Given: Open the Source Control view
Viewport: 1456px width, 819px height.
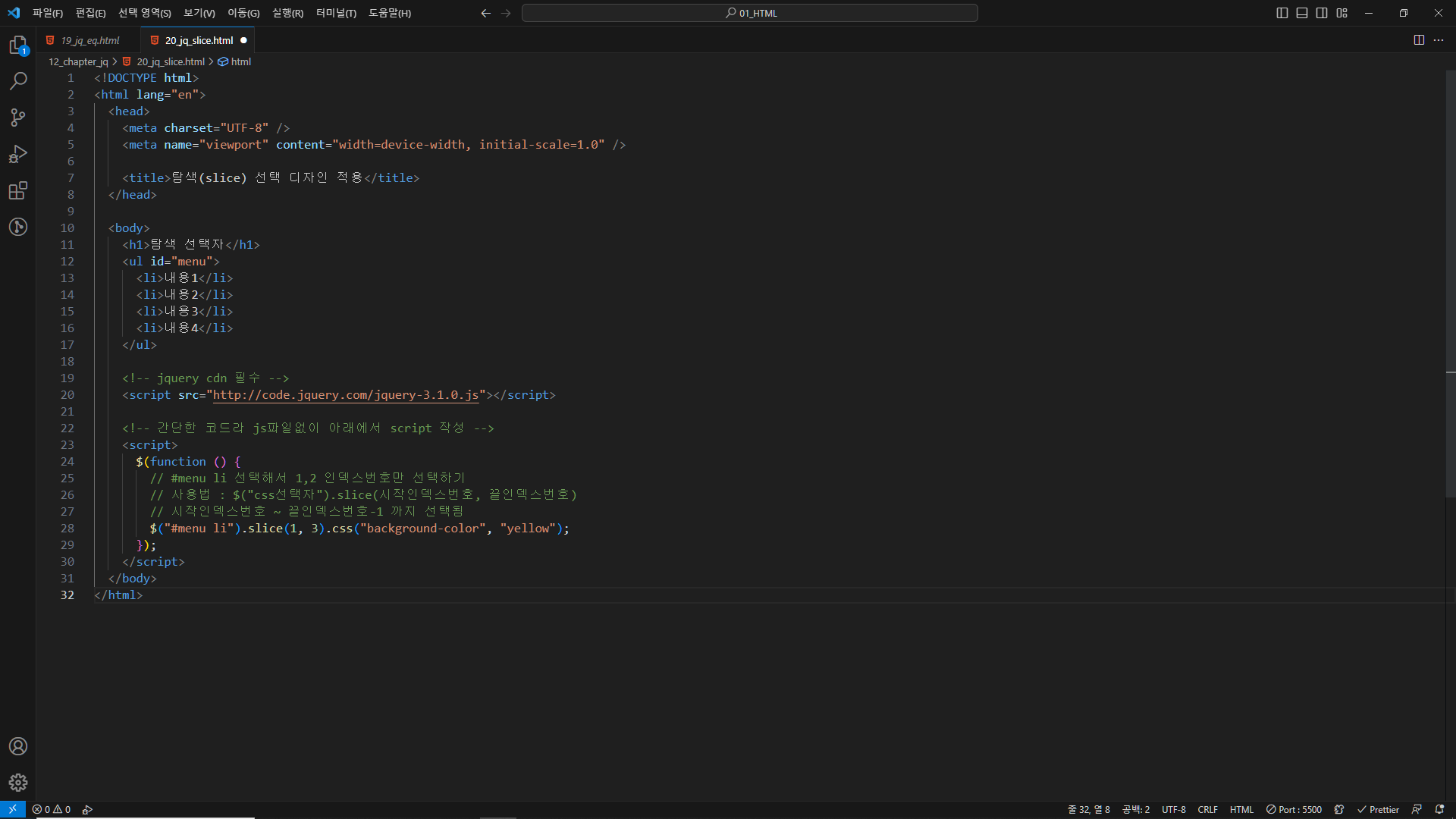Looking at the screenshot, I should (x=18, y=118).
